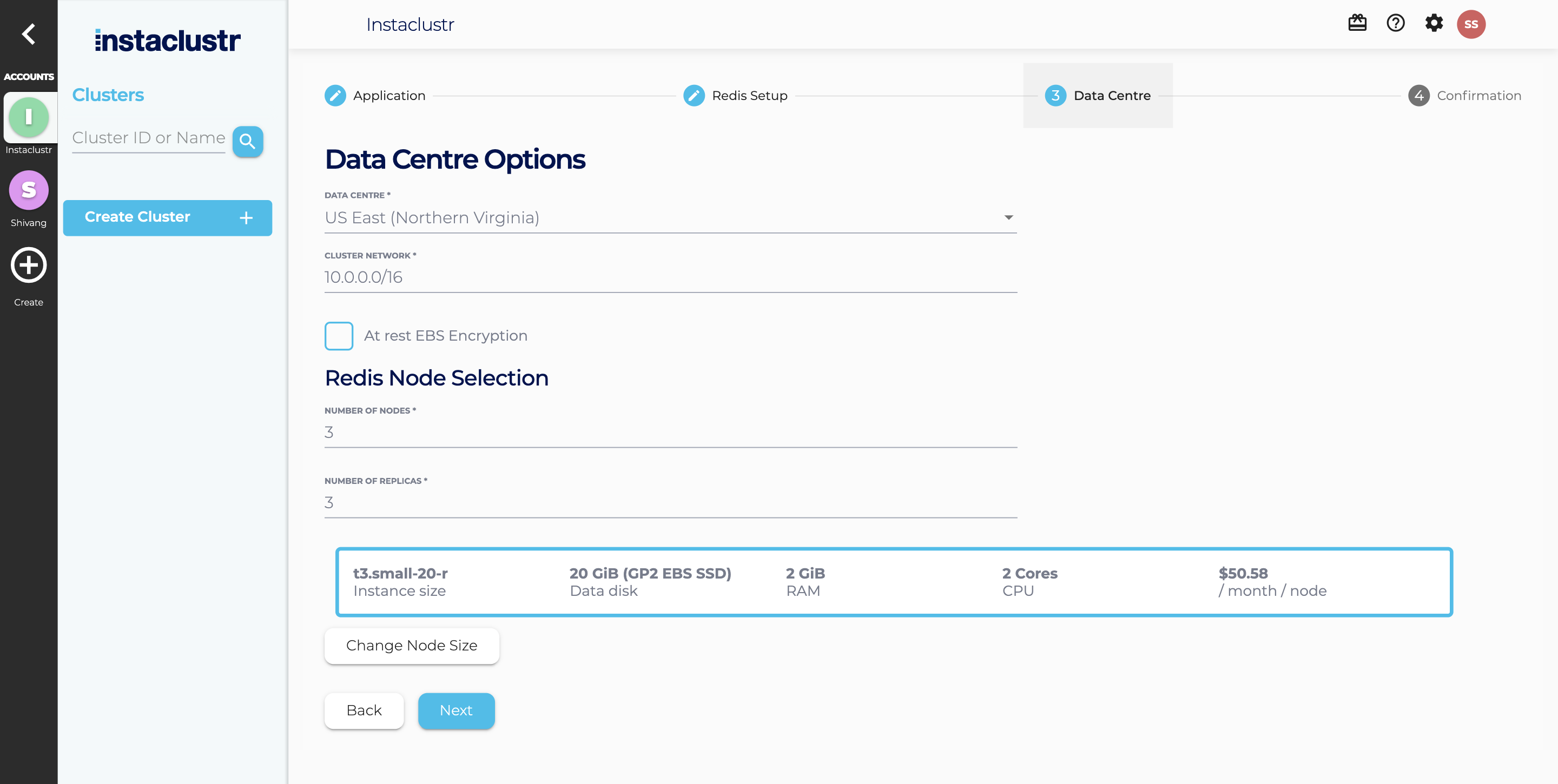Select the Confirmation wizard step

(x=1464, y=96)
